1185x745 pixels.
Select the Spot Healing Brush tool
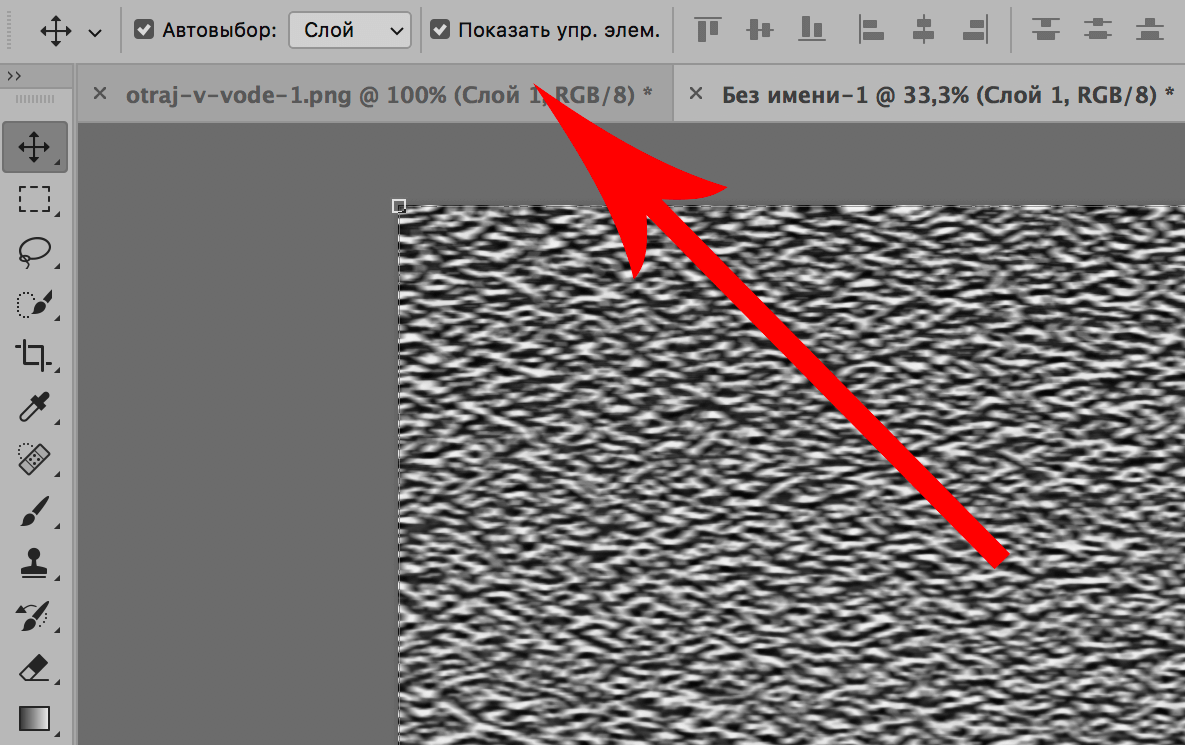(x=35, y=460)
